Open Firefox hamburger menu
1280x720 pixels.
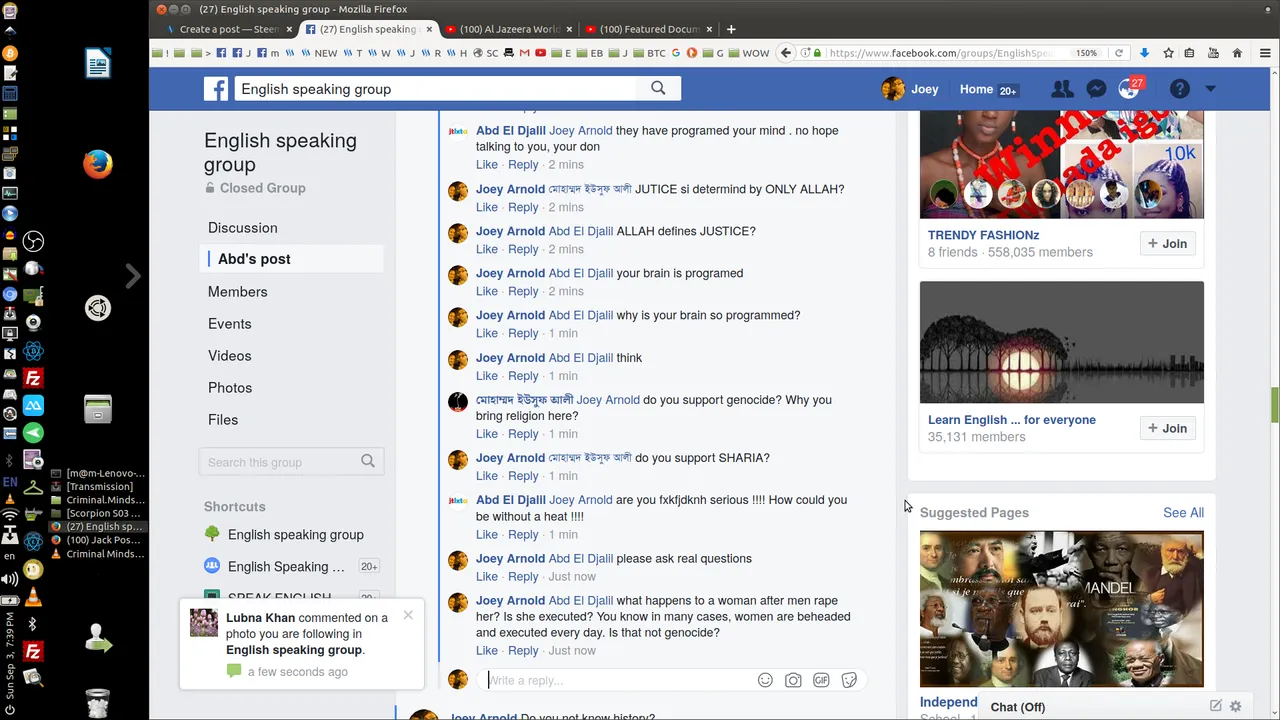click(1263, 53)
